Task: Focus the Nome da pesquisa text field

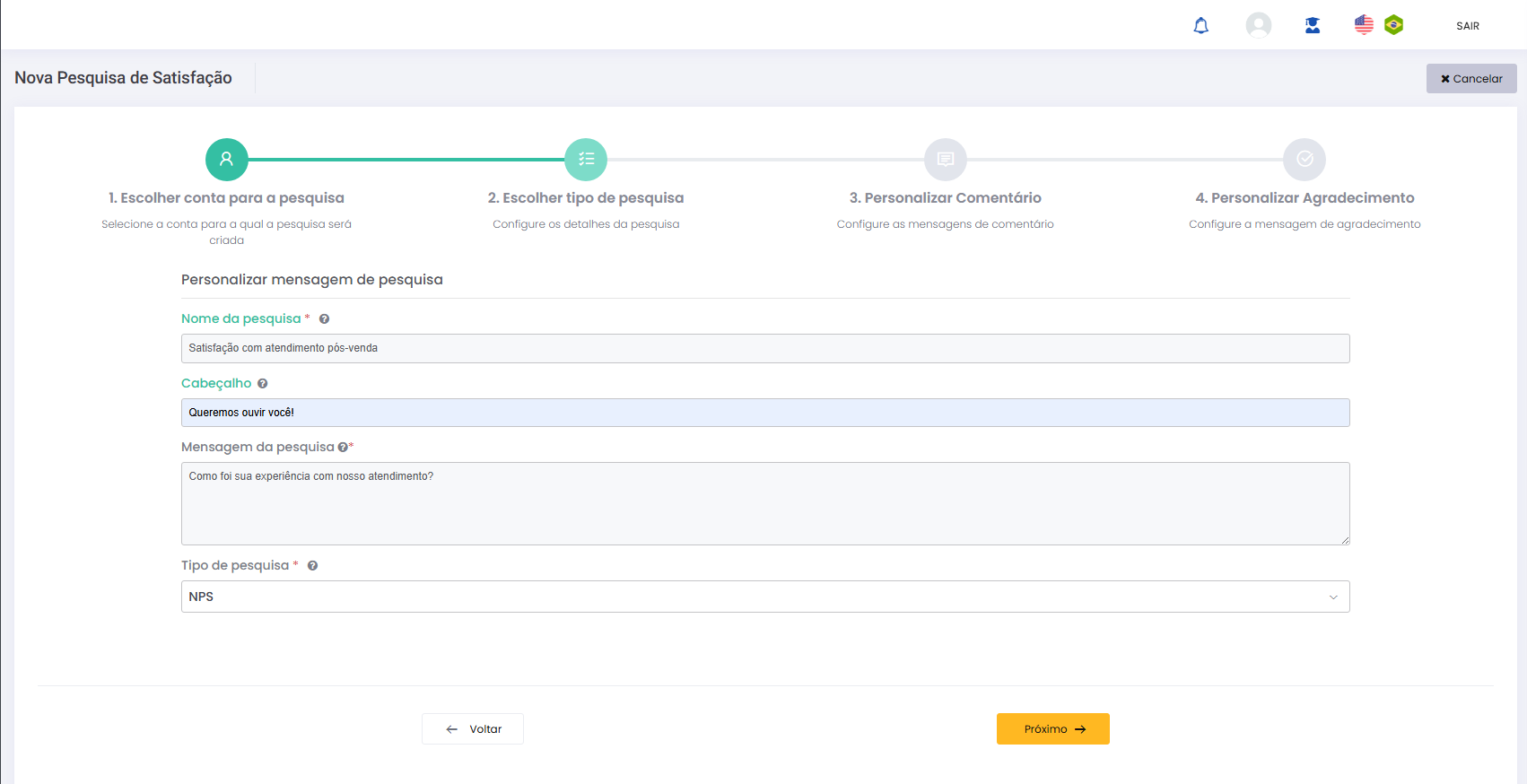Action: click(x=764, y=348)
